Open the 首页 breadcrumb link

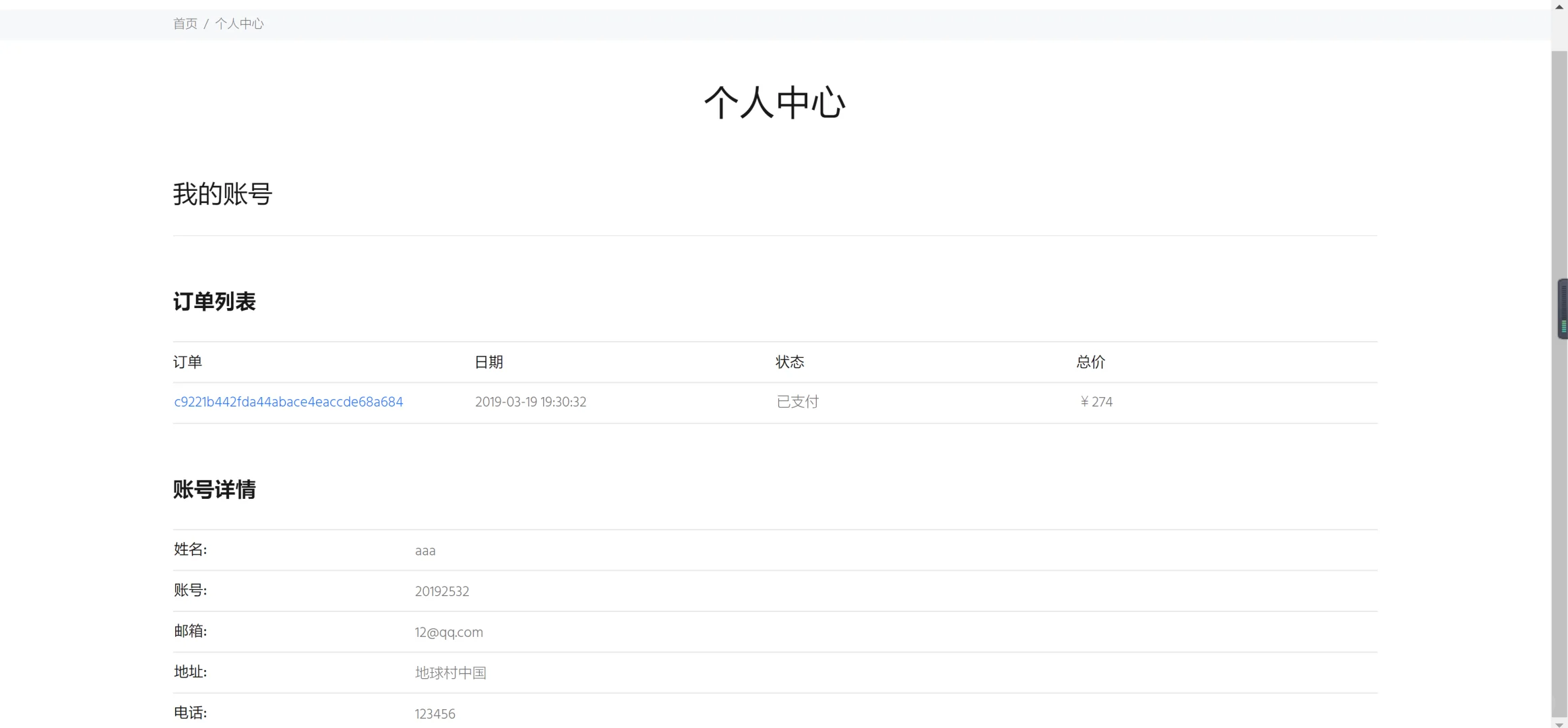coord(185,24)
